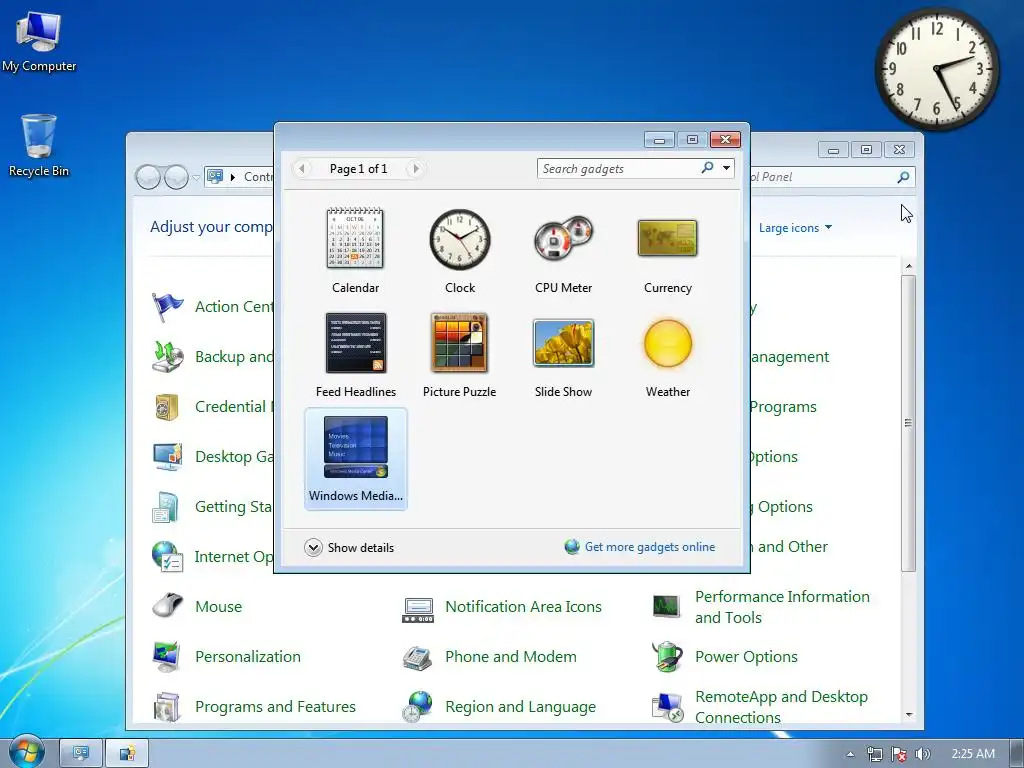Select the Picture Puzzle gadget

460,355
